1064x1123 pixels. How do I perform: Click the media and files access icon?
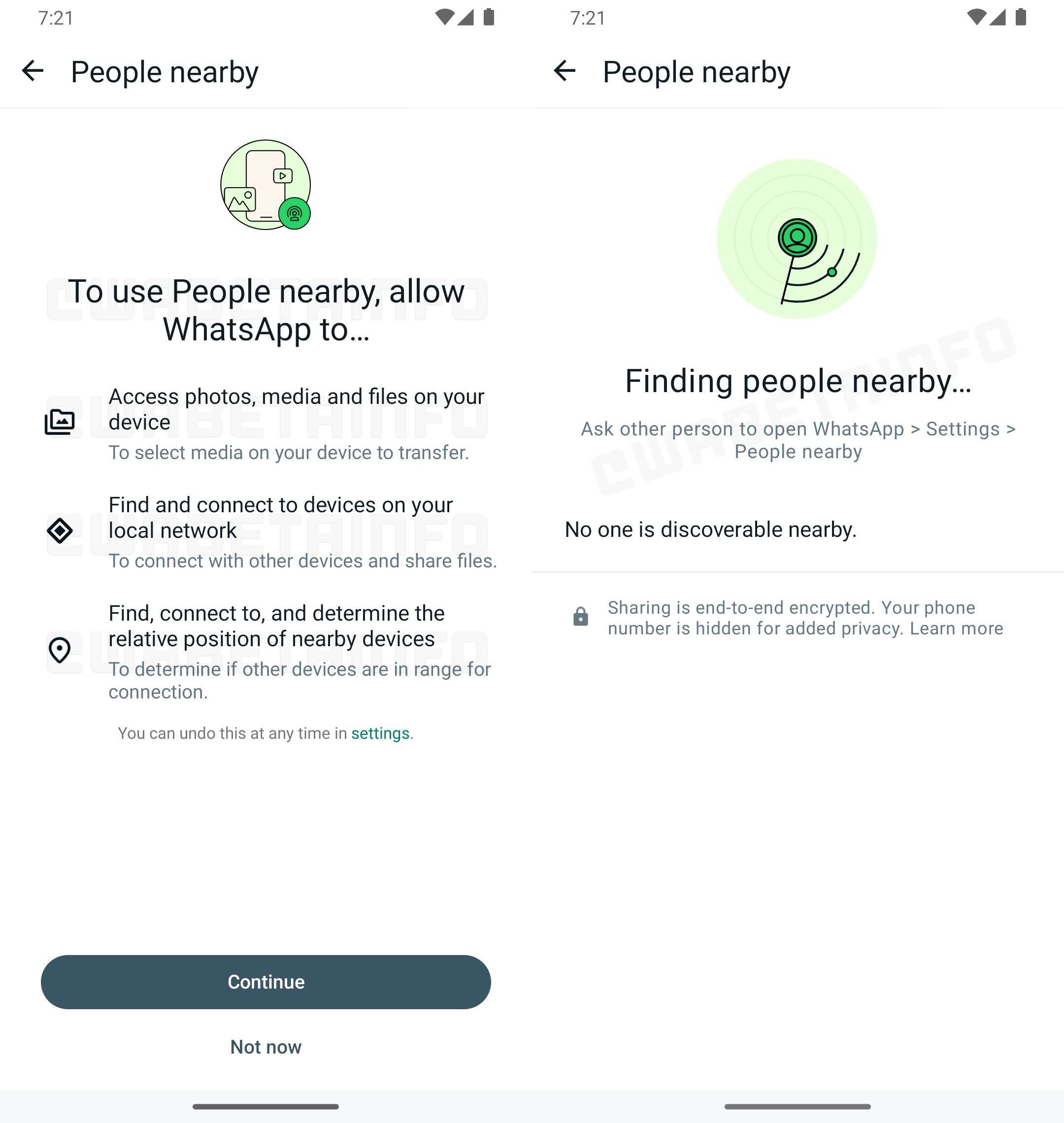[60, 422]
